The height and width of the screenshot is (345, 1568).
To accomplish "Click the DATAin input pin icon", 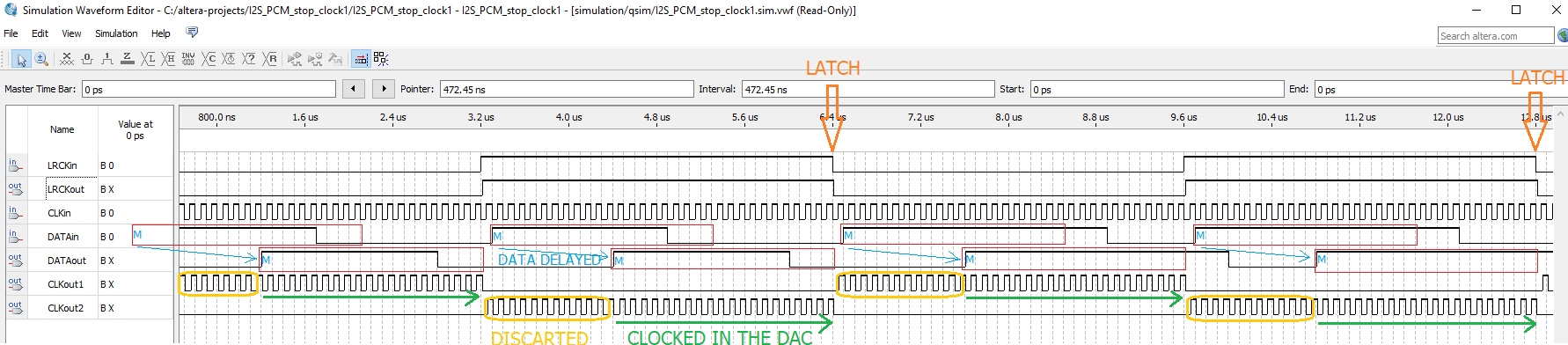I will pos(15,236).
